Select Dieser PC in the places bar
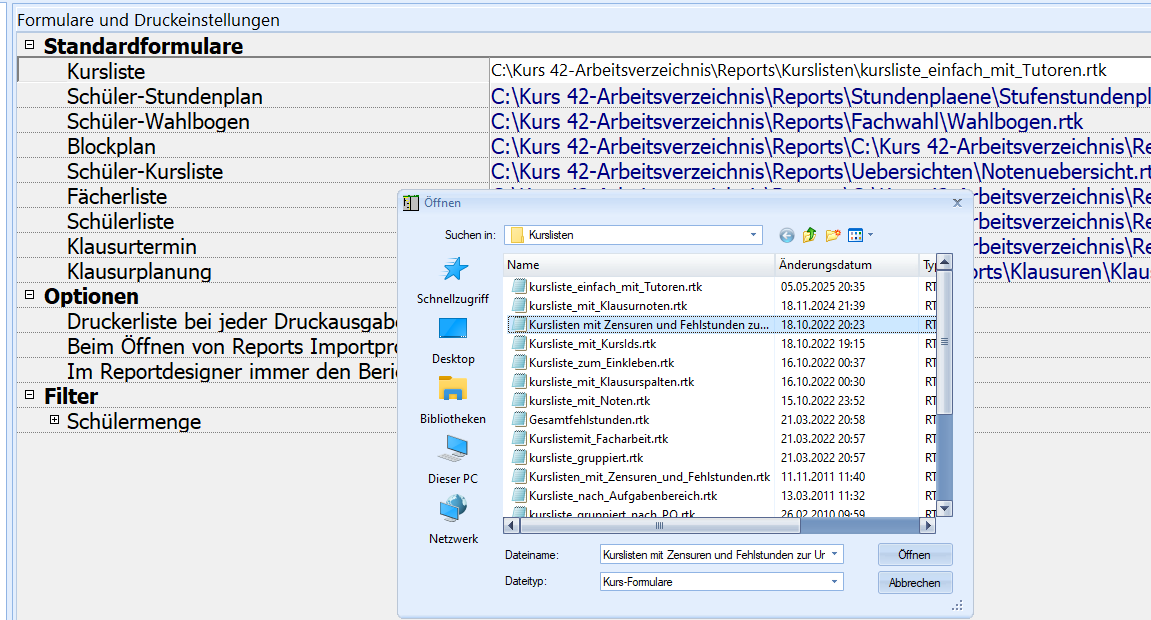The width and height of the screenshot is (1151, 620). click(x=453, y=460)
